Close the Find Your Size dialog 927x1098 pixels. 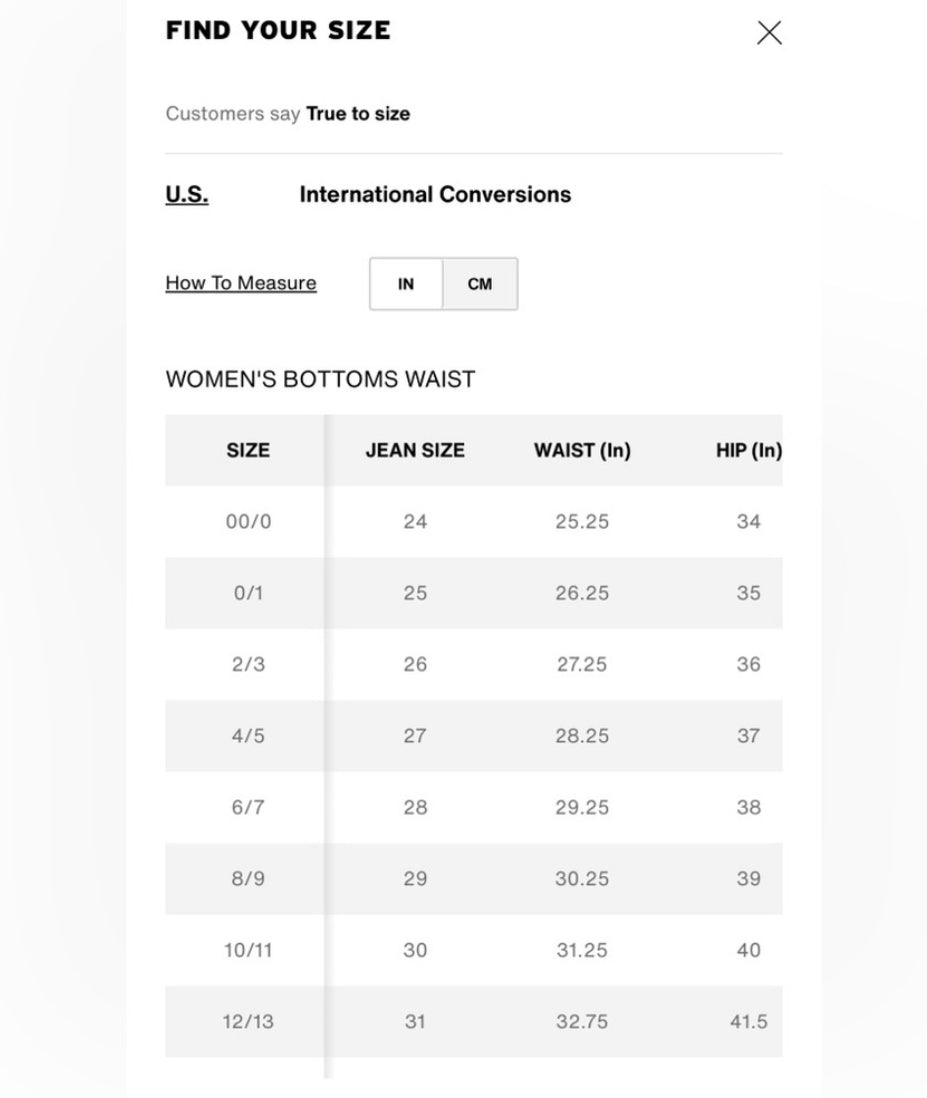tap(769, 33)
